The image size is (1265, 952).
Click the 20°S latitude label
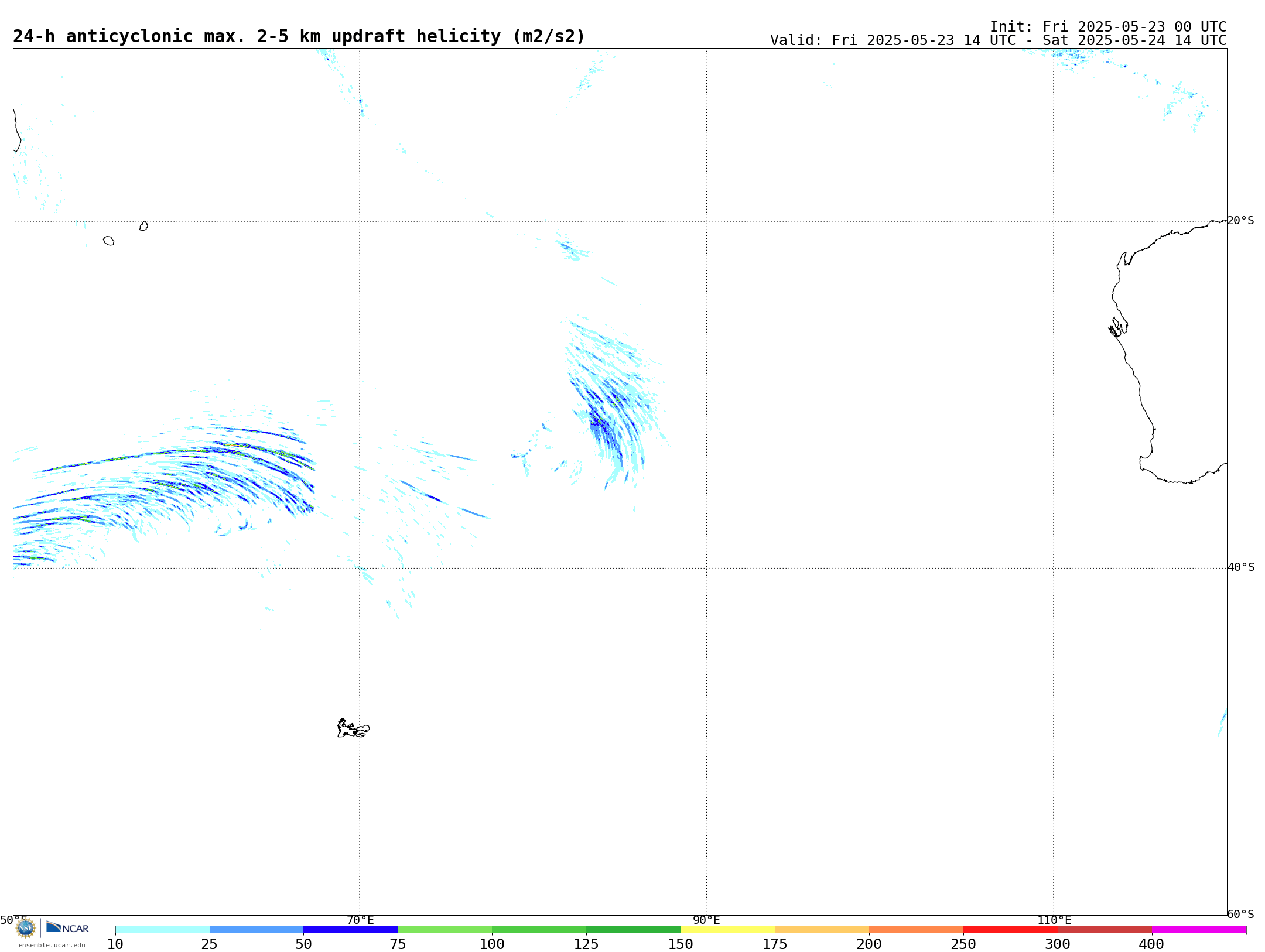(x=1241, y=221)
